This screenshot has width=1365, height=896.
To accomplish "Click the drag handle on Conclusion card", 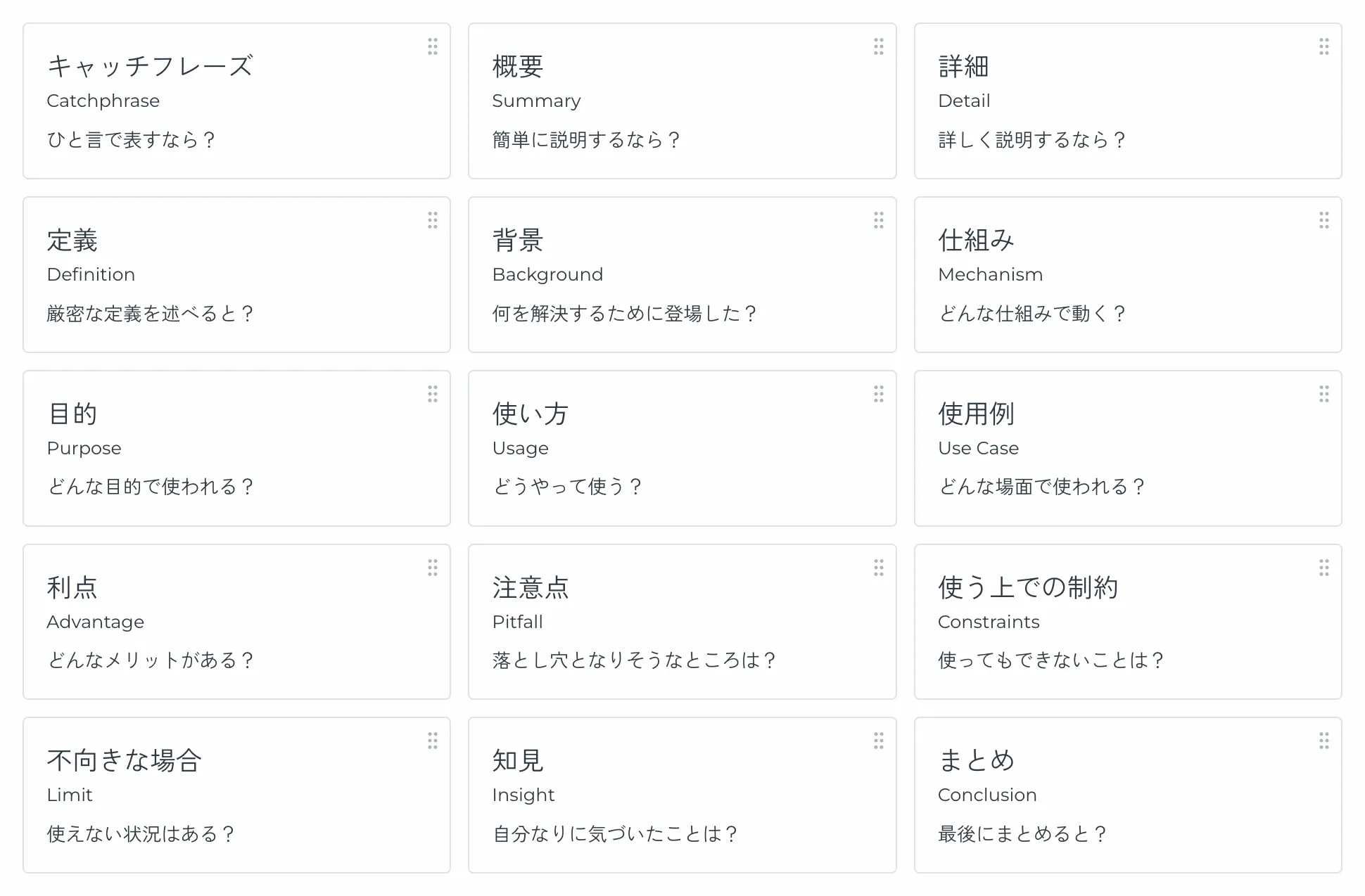I will (x=1323, y=741).
